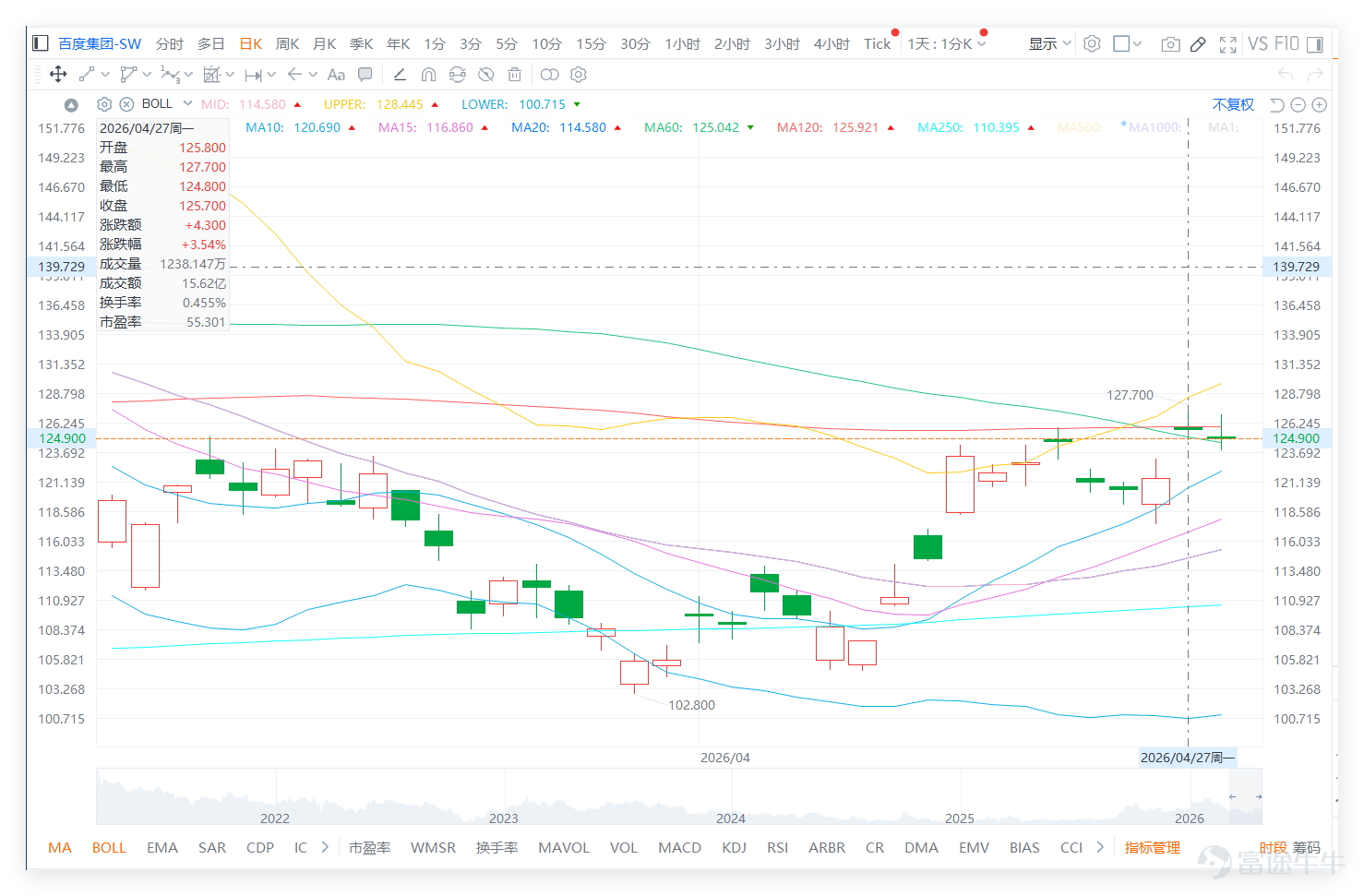Switch to Tick chart view
The image size is (1364, 896).
878,43
